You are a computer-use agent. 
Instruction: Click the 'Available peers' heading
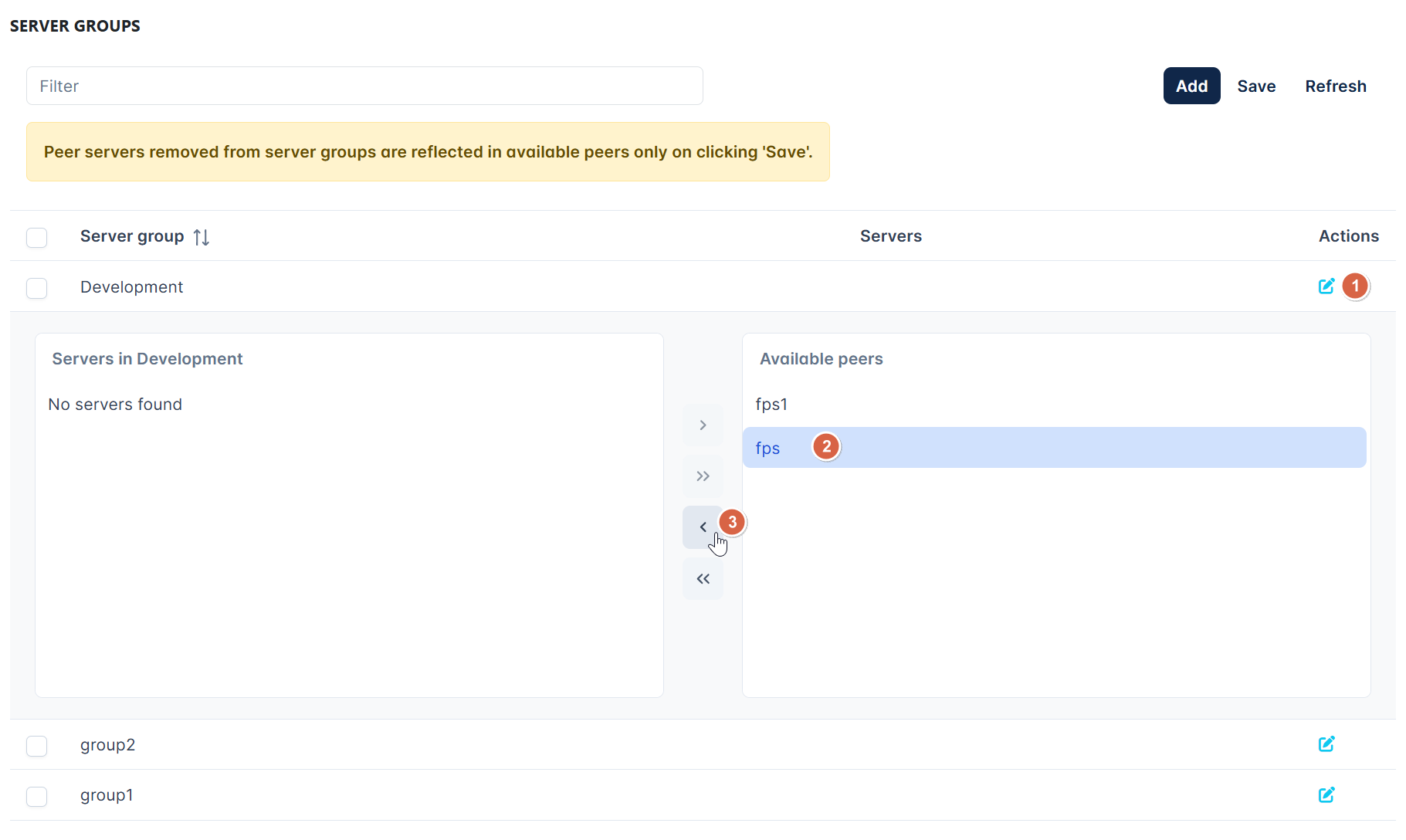click(821, 359)
